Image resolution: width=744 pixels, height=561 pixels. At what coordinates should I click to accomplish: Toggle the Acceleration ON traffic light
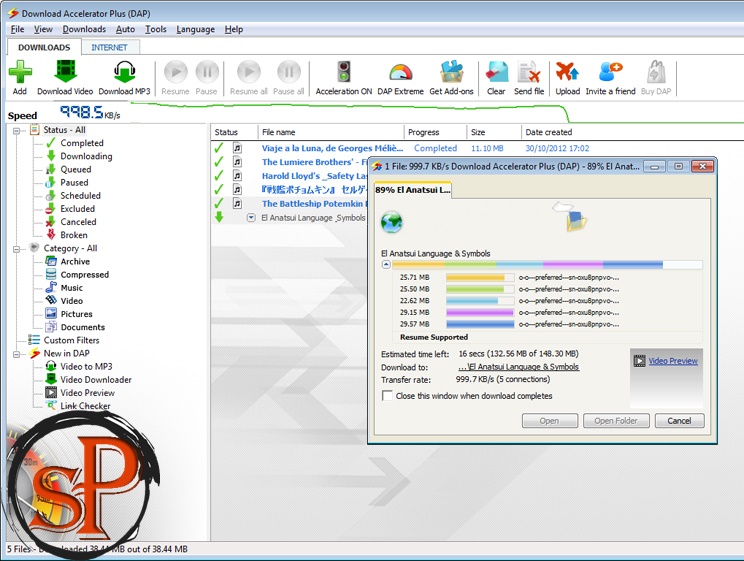(x=343, y=73)
